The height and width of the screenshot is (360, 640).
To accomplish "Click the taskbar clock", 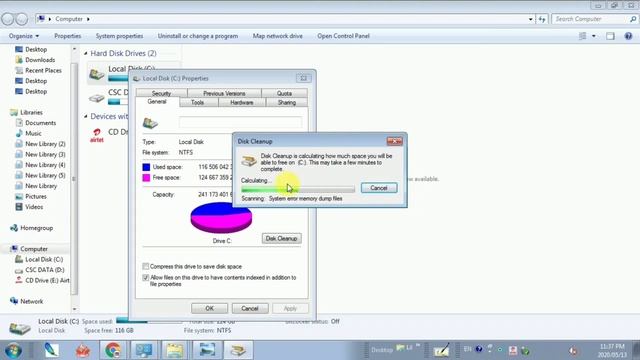I will click(612, 350).
